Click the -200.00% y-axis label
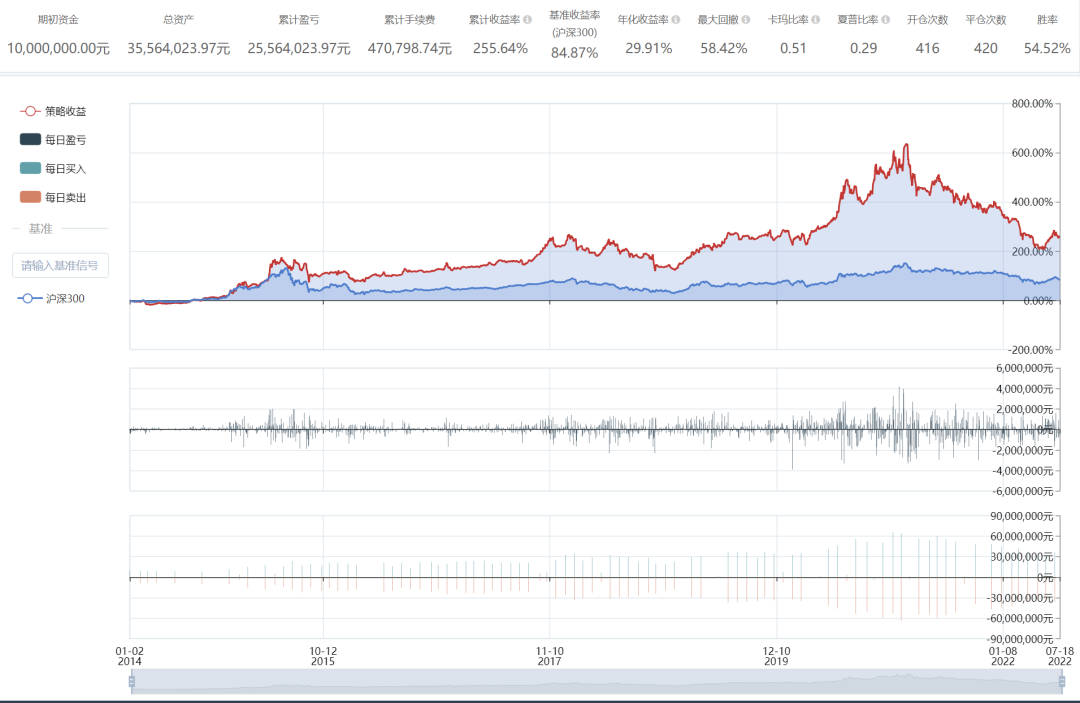This screenshot has height=703, width=1080. (1030, 350)
